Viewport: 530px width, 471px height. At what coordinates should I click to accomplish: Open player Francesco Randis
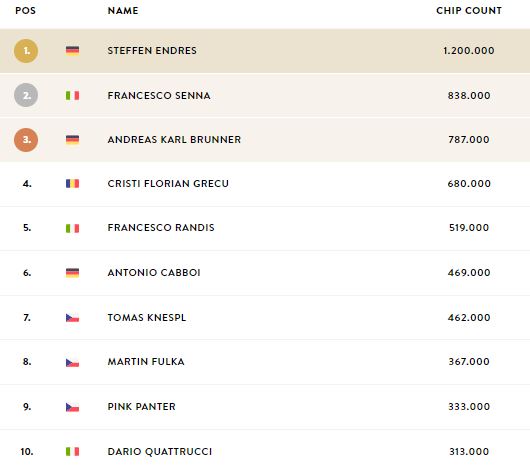click(x=161, y=228)
